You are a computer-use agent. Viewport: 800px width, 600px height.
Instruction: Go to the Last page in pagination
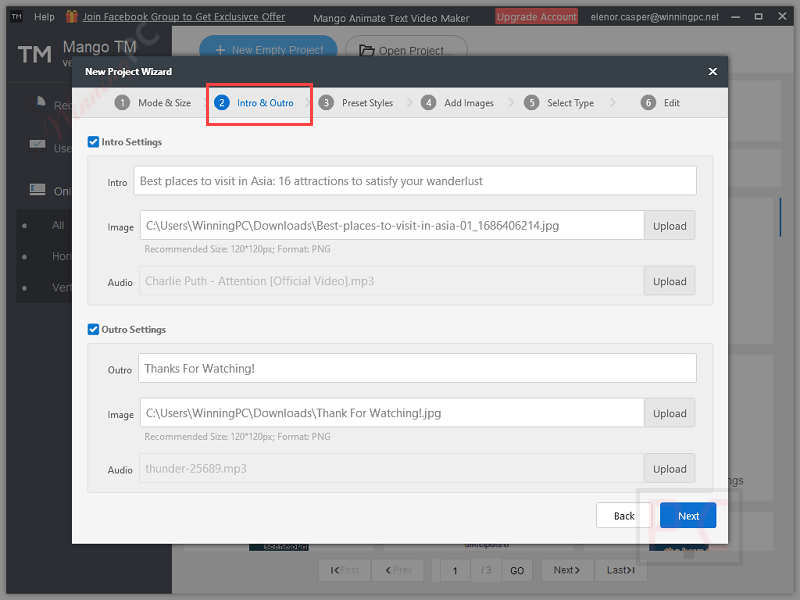pos(620,570)
